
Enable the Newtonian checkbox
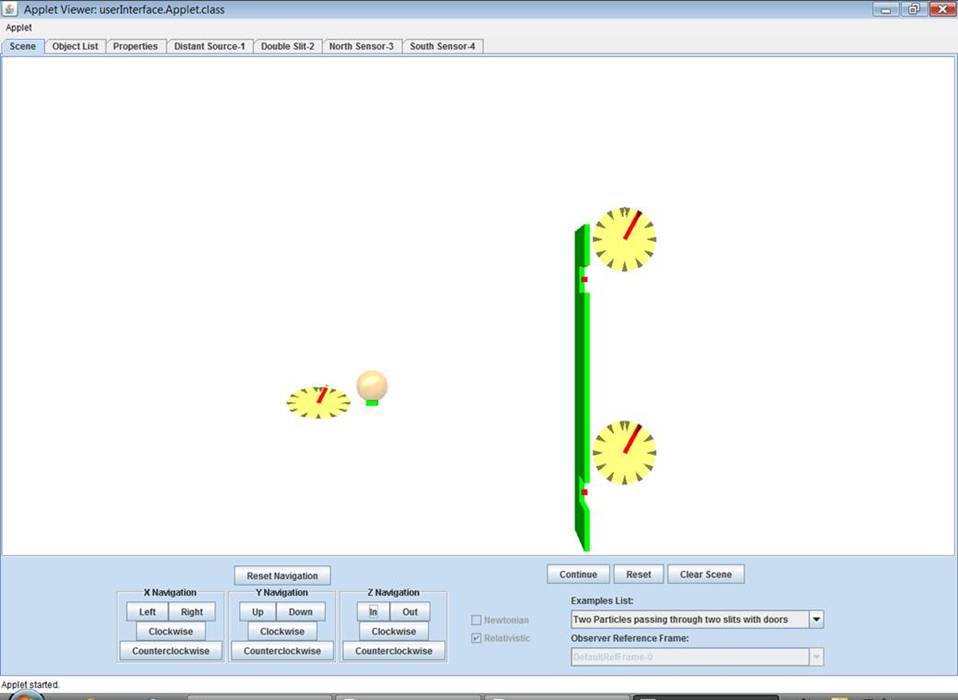pos(476,620)
